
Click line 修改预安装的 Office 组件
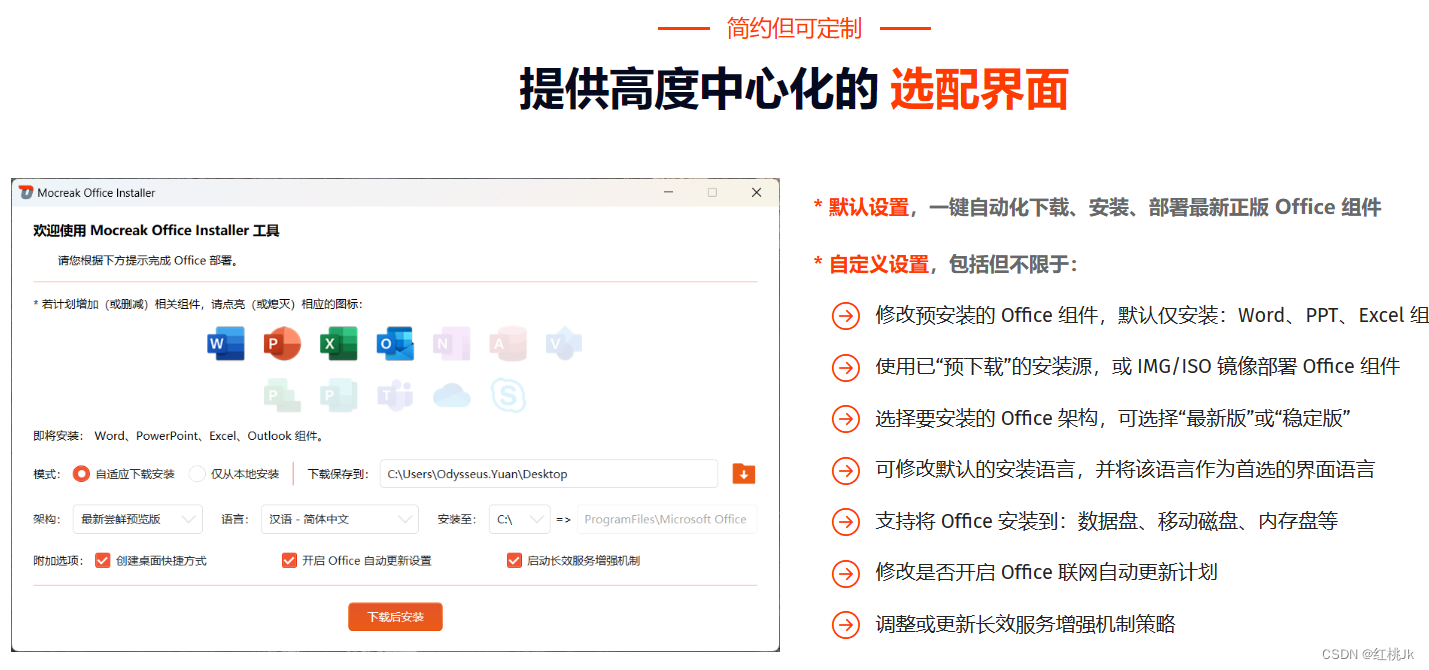point(1152,315)
